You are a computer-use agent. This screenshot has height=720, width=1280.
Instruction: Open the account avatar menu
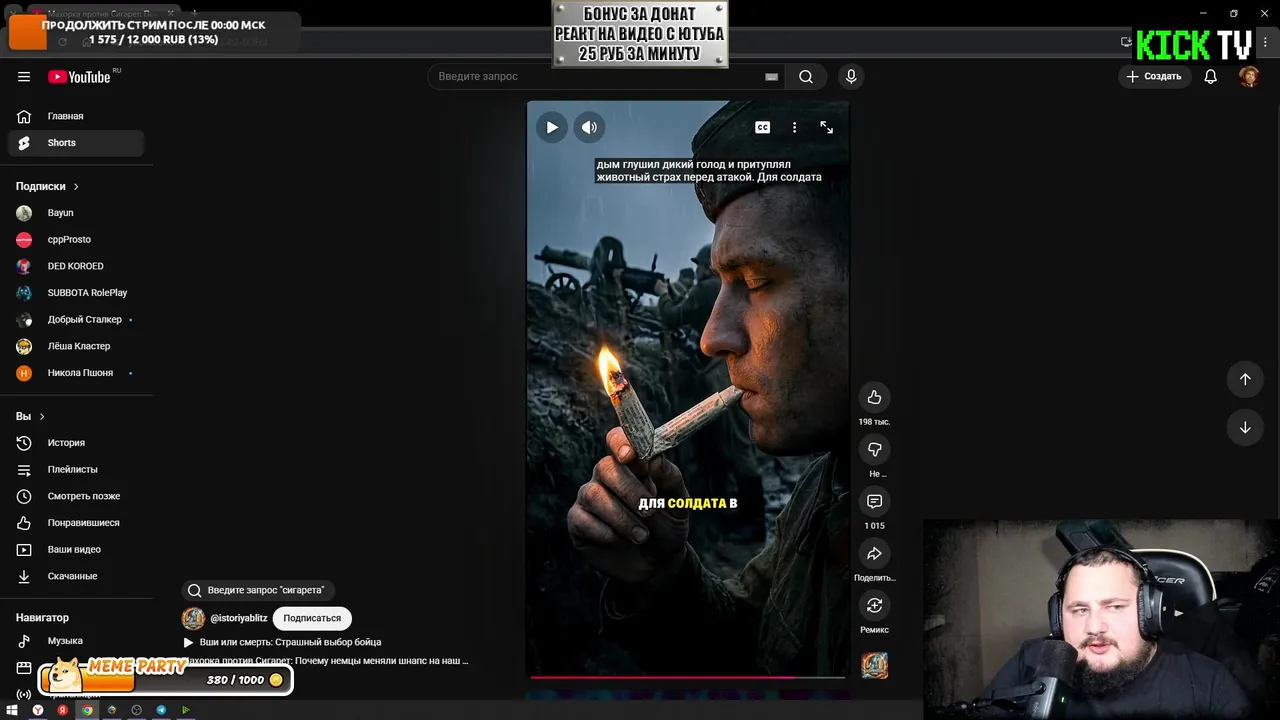click(x=1249, y=77)
